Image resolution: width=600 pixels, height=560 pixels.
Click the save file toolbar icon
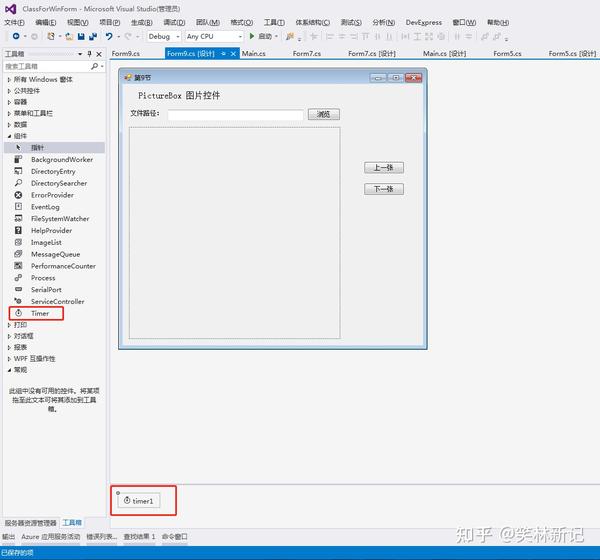coord(81,36)
